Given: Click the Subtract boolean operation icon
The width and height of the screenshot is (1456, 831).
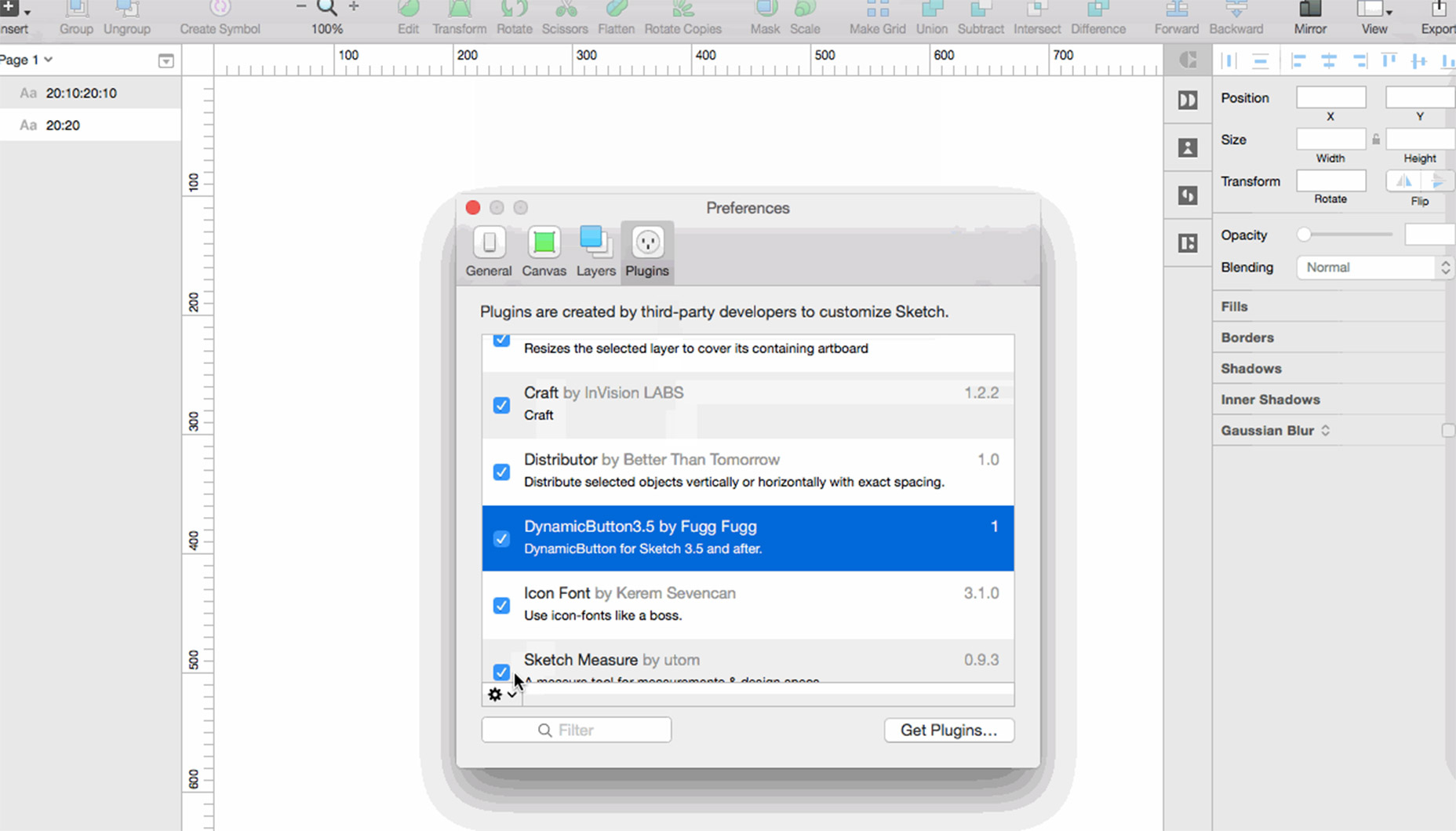Looking at the screenshot, I should click(x=981, y=11).
